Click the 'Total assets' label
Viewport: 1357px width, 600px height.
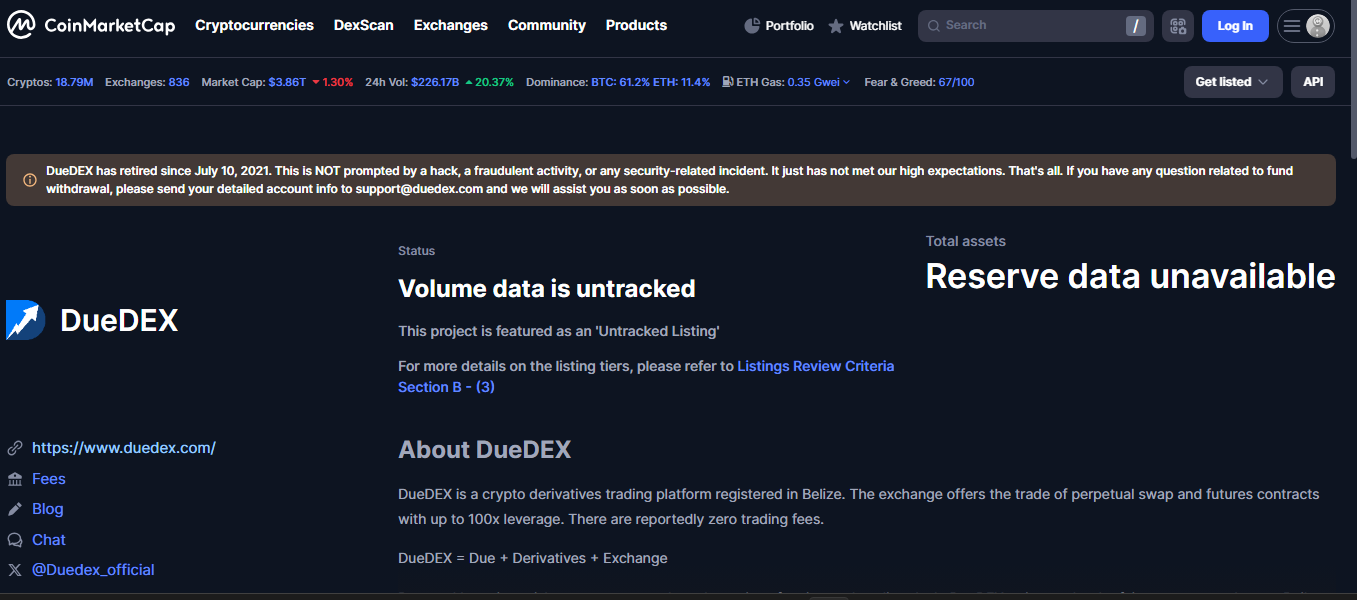(x=966, y=241)
